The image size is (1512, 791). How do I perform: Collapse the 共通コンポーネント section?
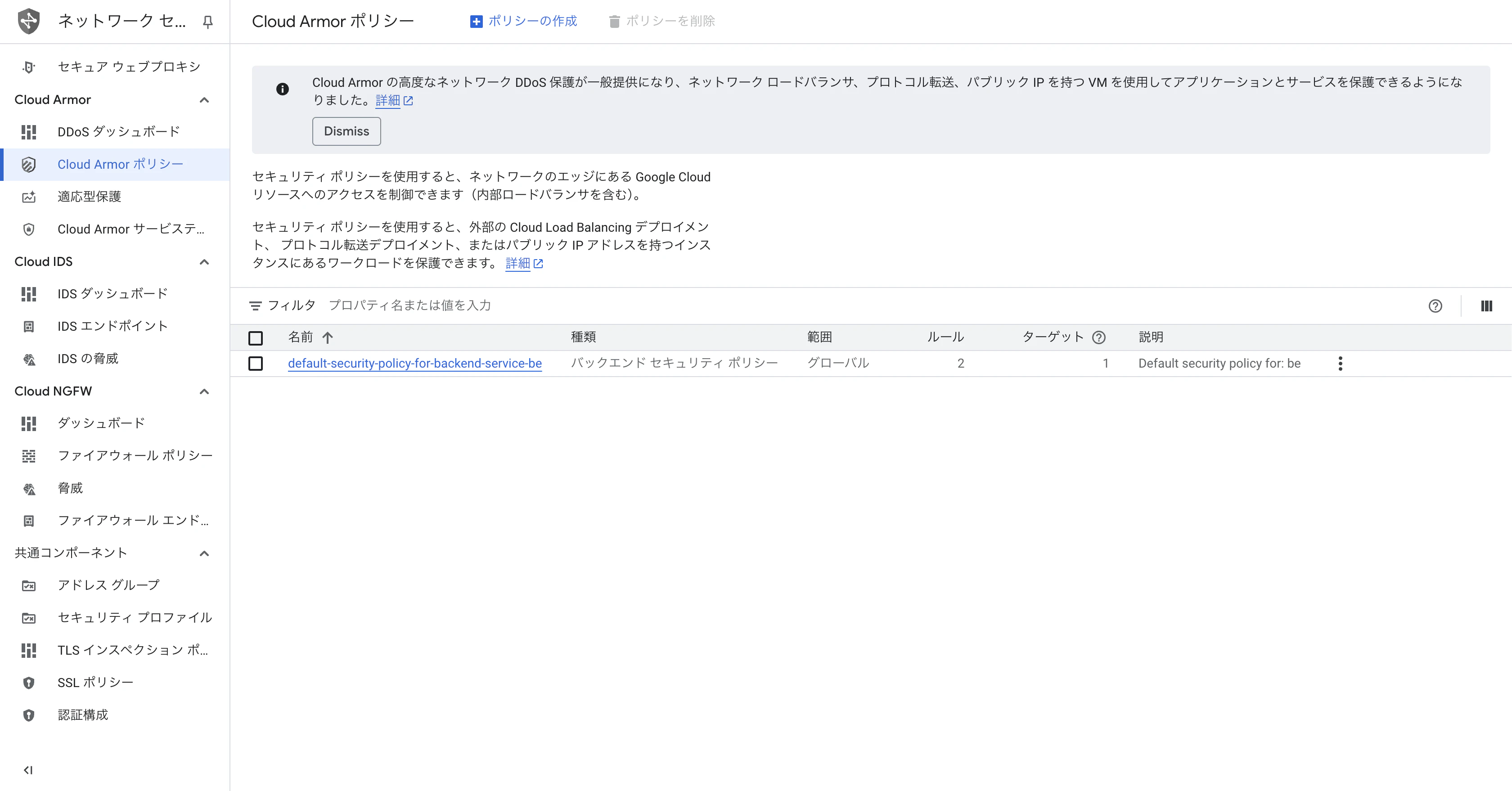(x=204, y=553)
